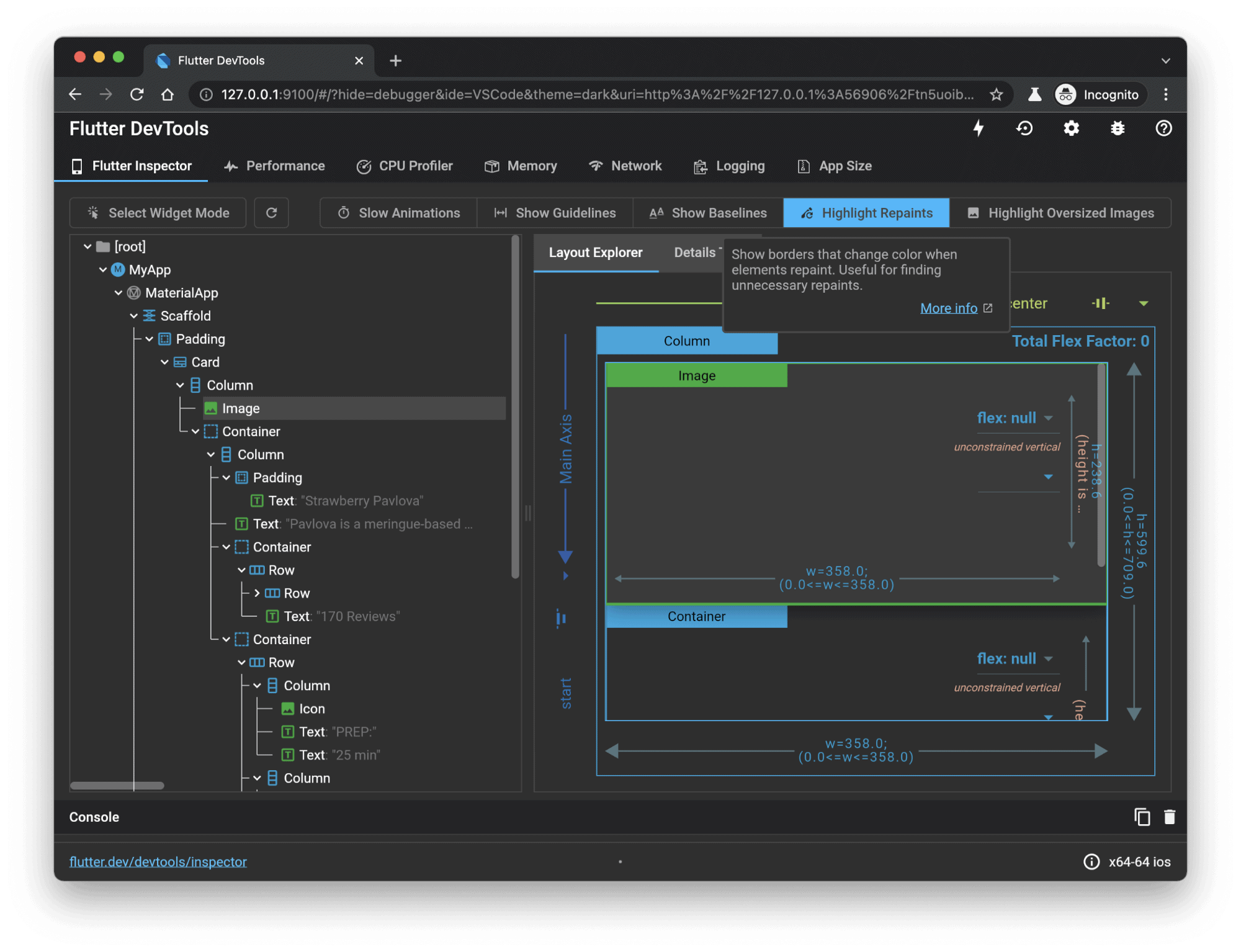This screenshot has width=1241, height=952.
Task: Clear console trash icon
Action: pos(1169,817)
